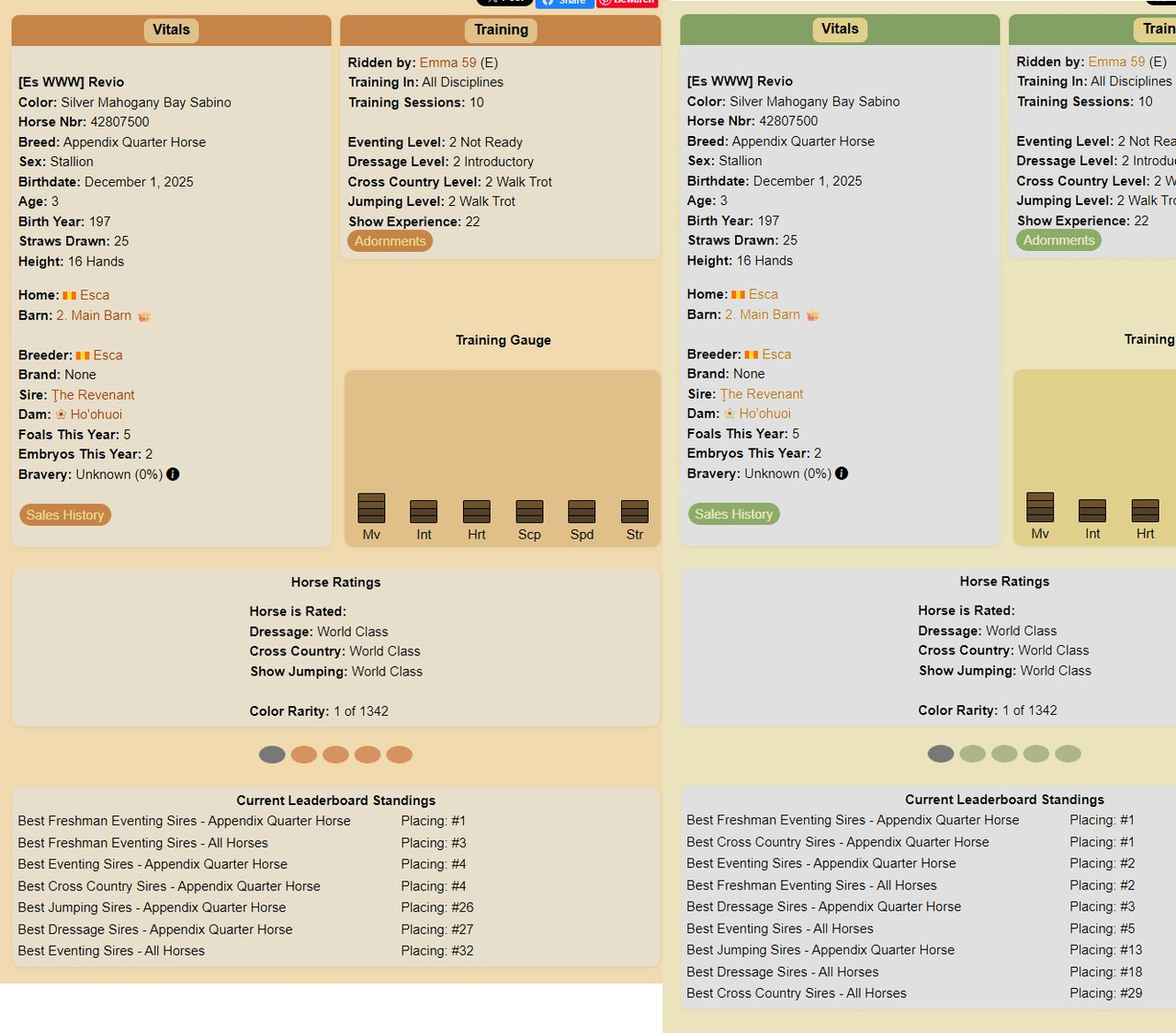Click the flower icon before Ho'ohuoi, green page
Viewport: 1176px width, 1033px height.
pos(729,414)
